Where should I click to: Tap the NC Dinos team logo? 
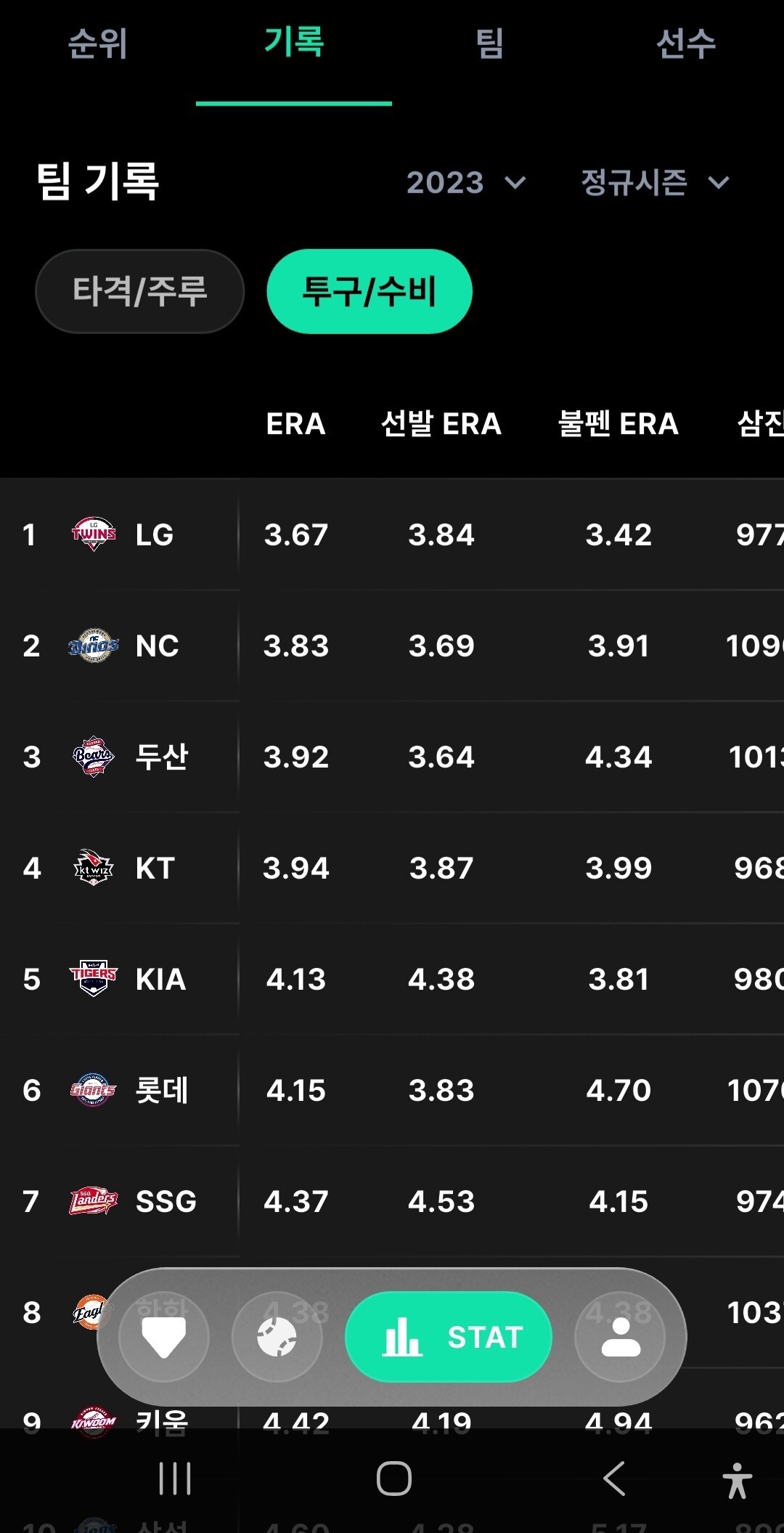94,646
